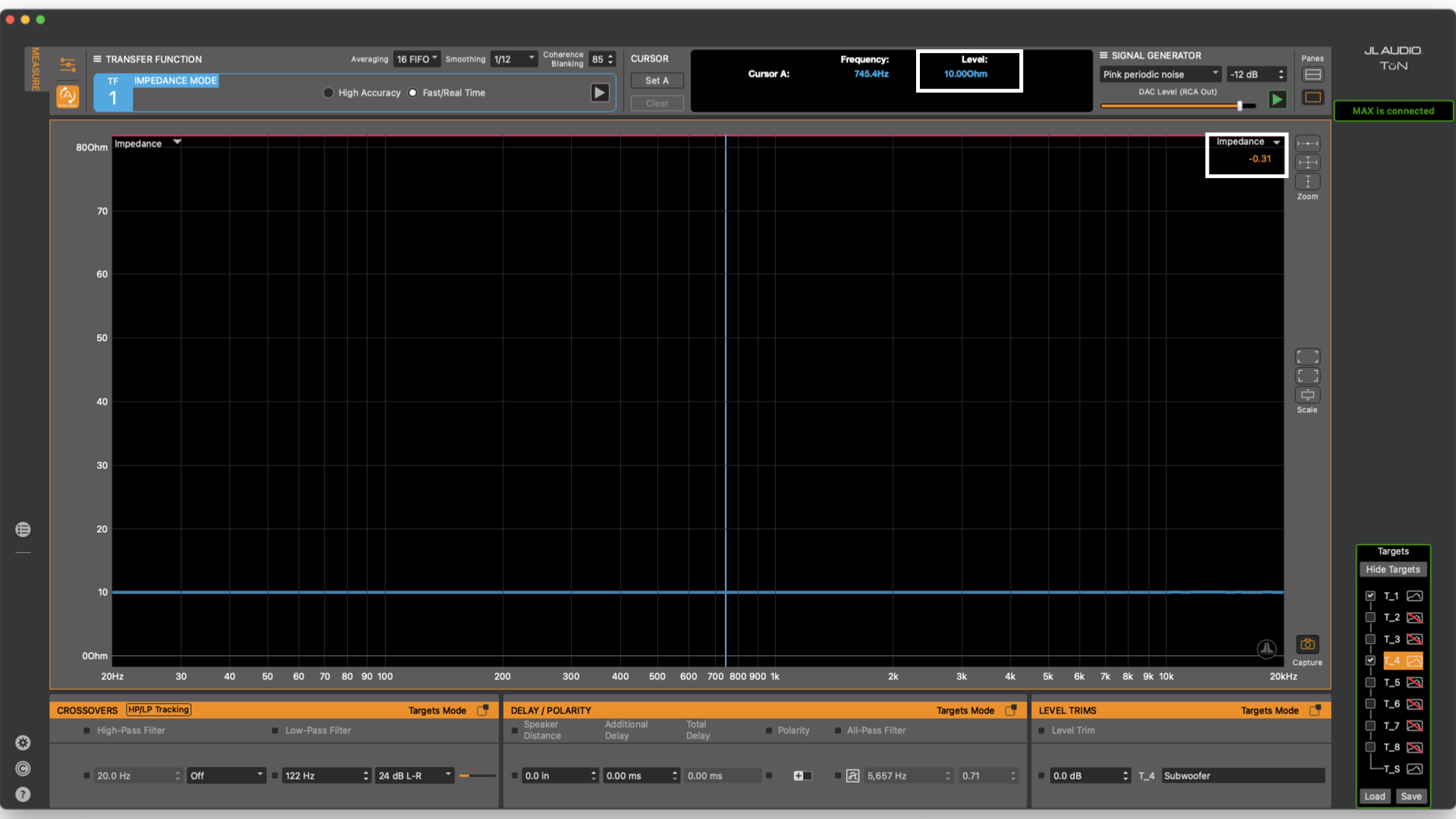
Task: Open the left Impedance graph dropdown
Action: pos(177,143)
